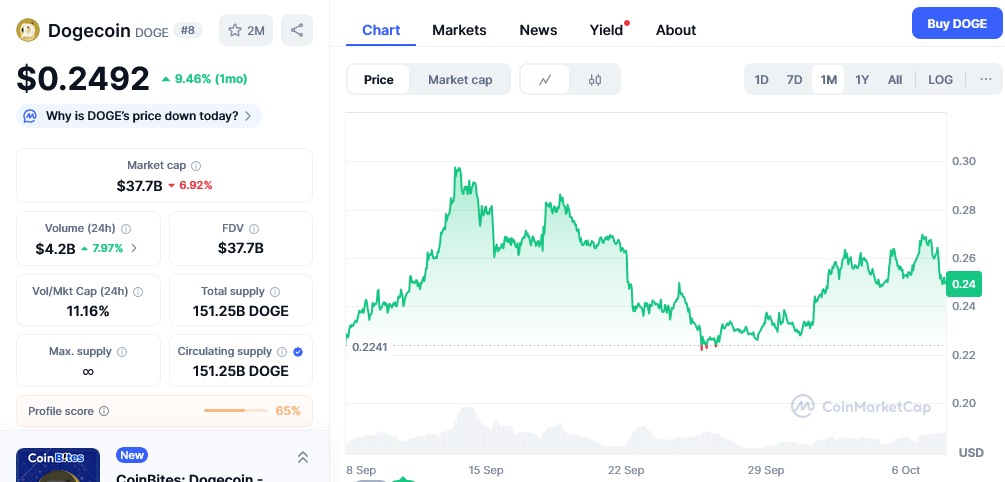Collapse the CoinBites panel chevron

pos(303,457)
